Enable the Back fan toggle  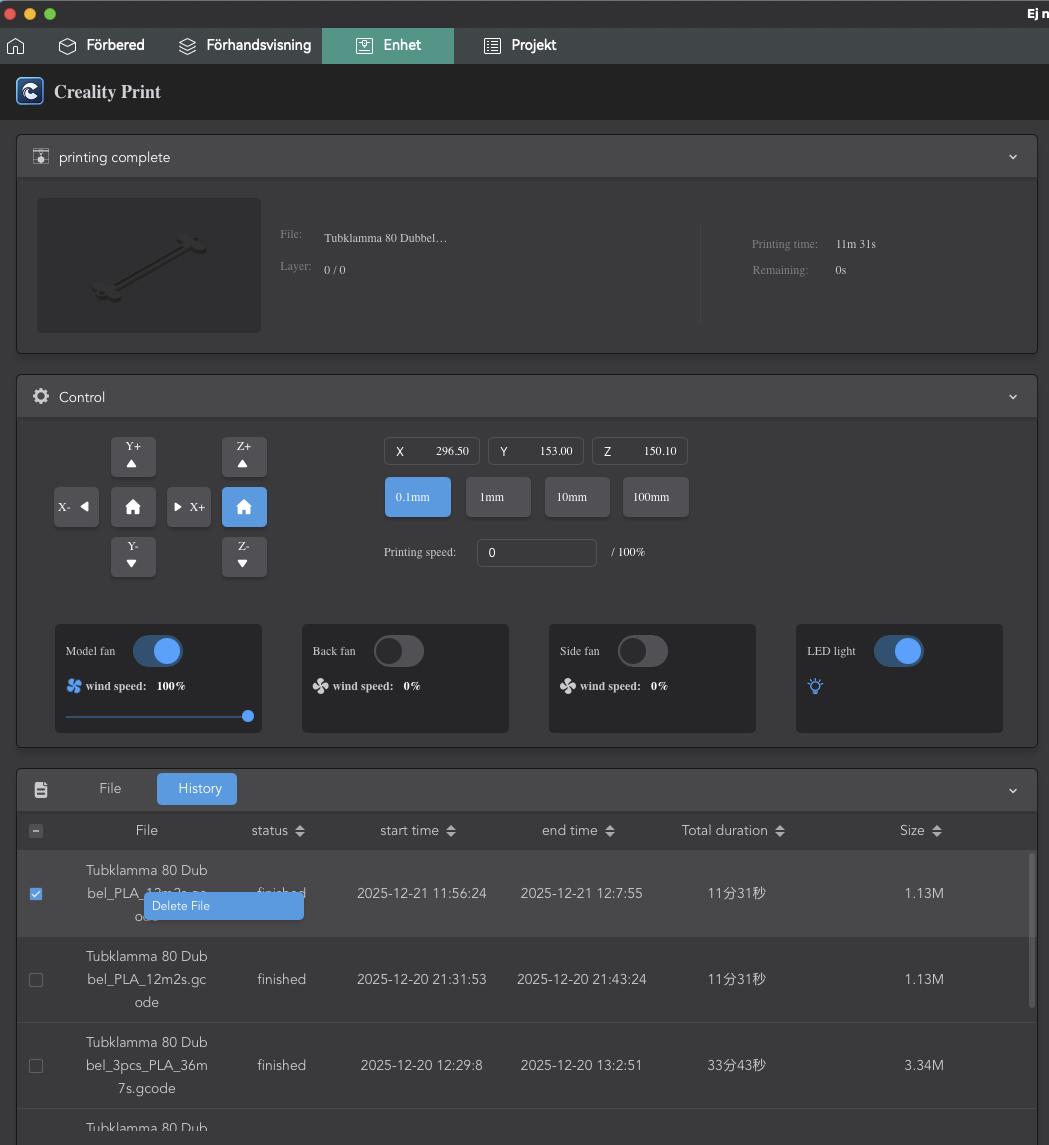pos(398,651)
